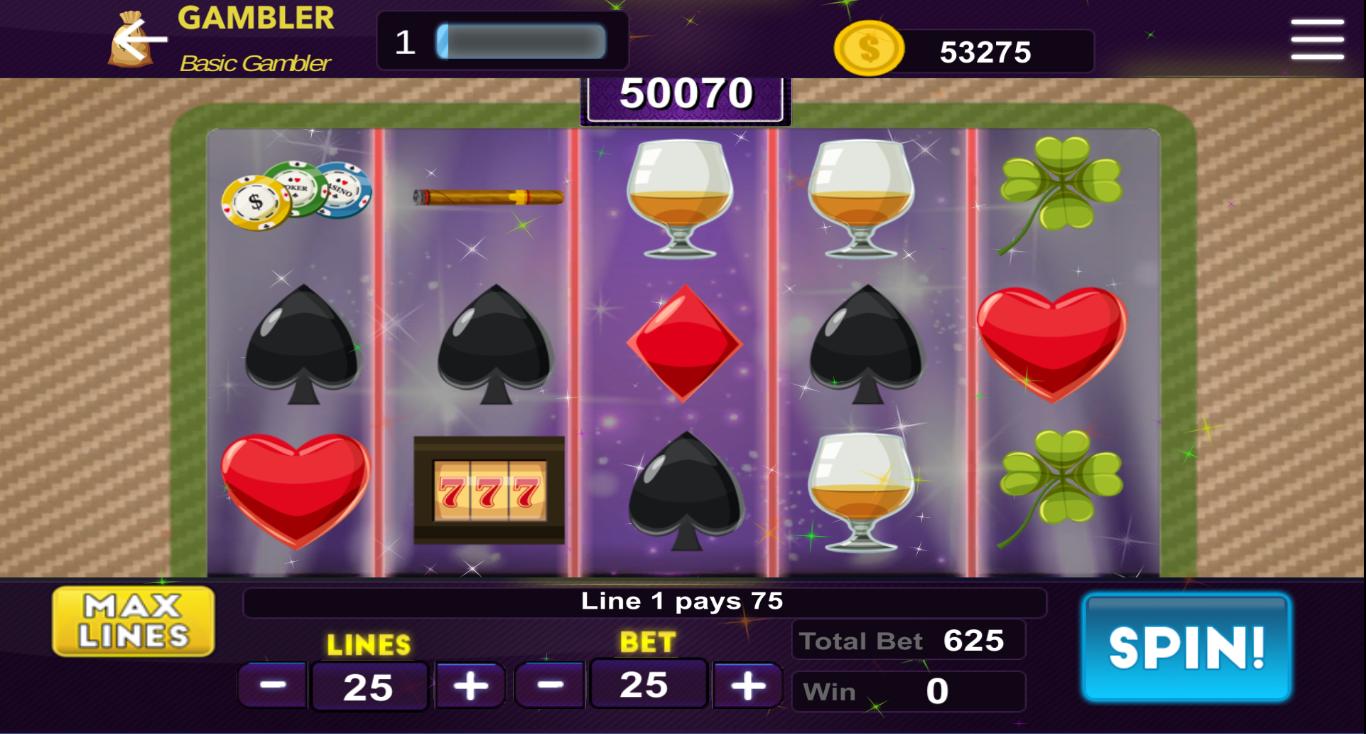This screenshot has width=1366, height=734.
Task: Click the MAX LINES button
Action: [x=134, y=621]
